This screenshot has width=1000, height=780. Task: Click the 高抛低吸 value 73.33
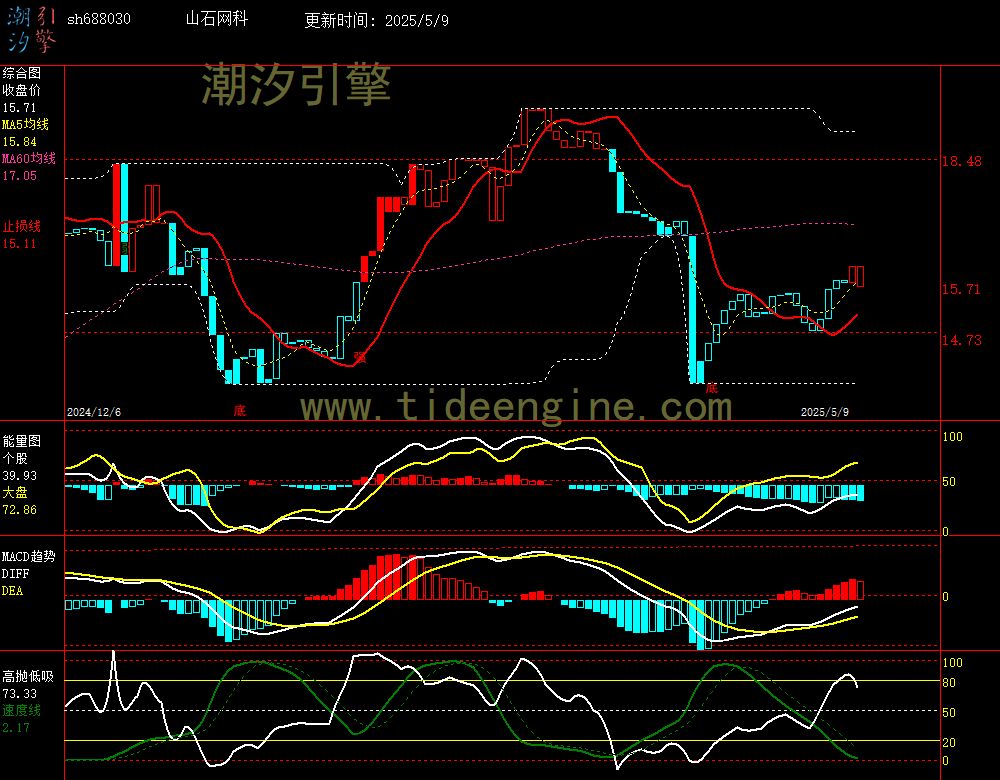pos(19,693)
